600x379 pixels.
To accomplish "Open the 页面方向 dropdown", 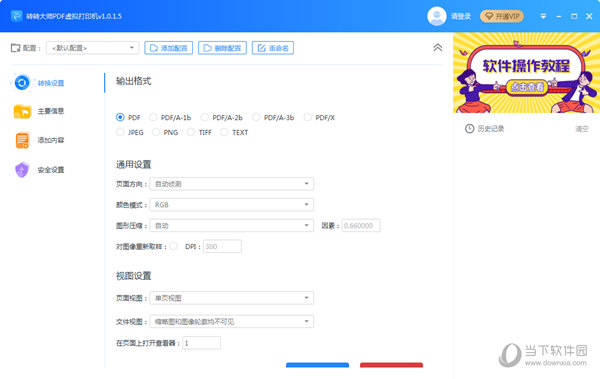I will click(x=232, y=184).
